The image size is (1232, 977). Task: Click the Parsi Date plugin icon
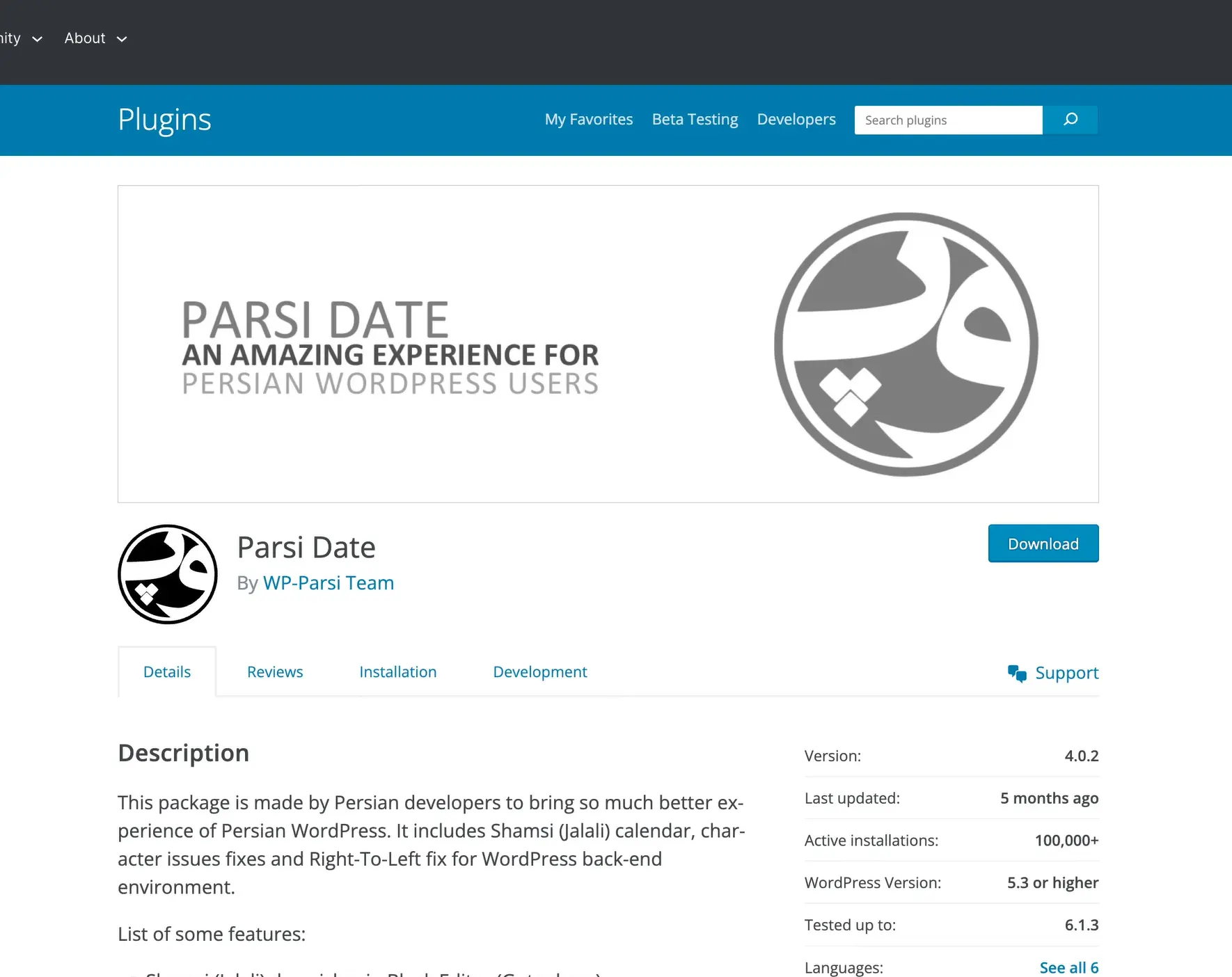click(168, 574)
